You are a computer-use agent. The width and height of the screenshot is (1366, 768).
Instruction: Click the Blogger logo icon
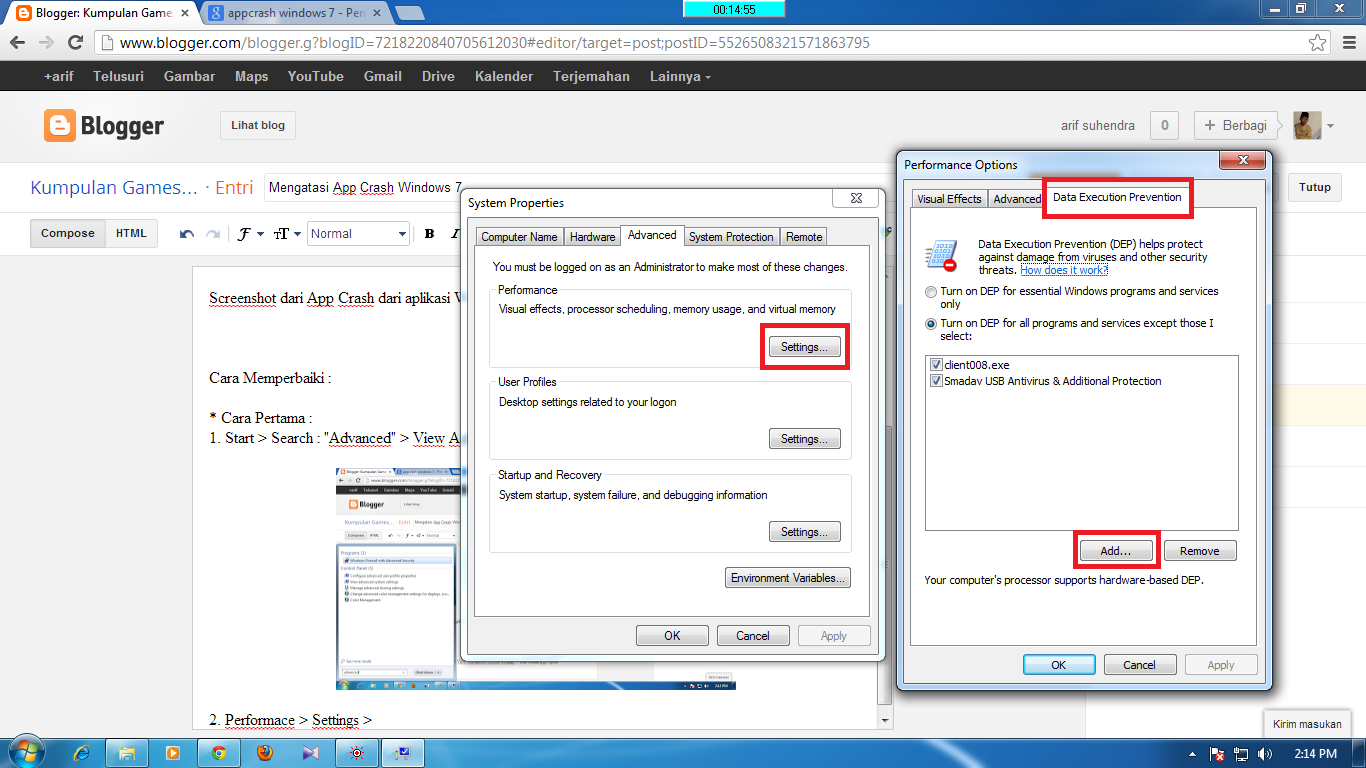(x=60, y=126)
